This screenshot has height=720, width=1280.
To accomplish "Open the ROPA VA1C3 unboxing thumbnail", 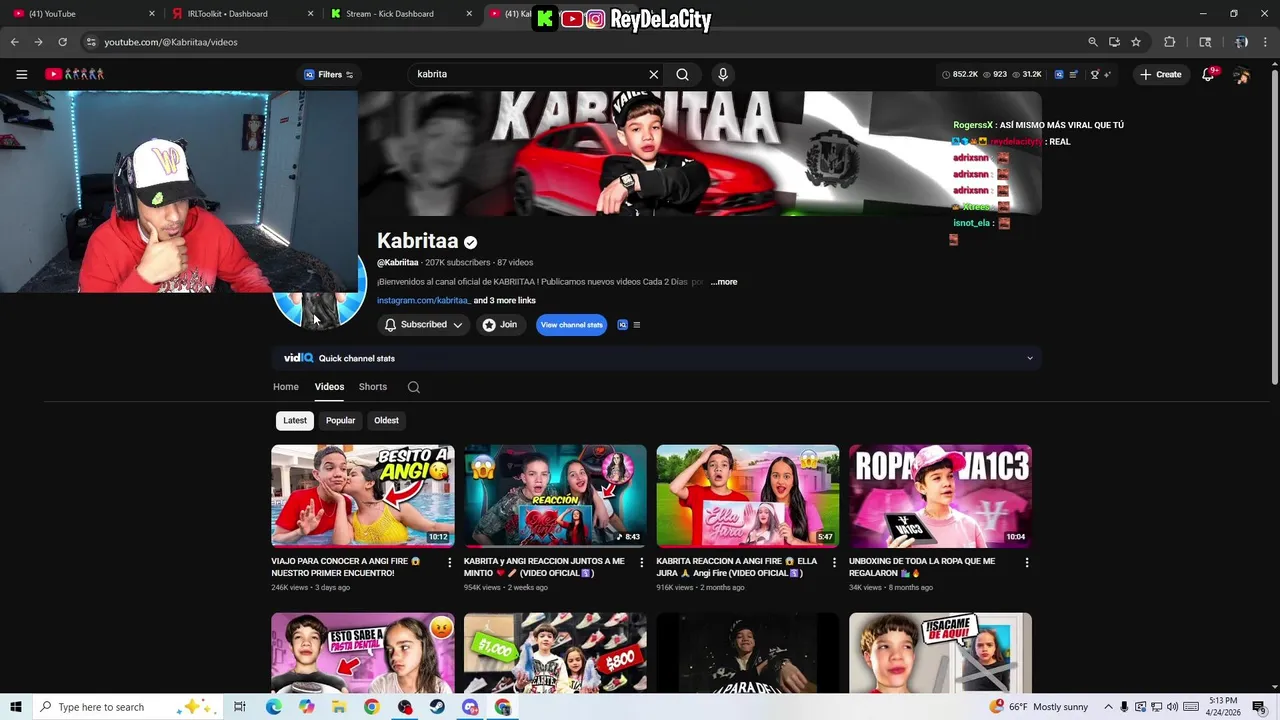I will pyautogui.click(x=940, y=496).
